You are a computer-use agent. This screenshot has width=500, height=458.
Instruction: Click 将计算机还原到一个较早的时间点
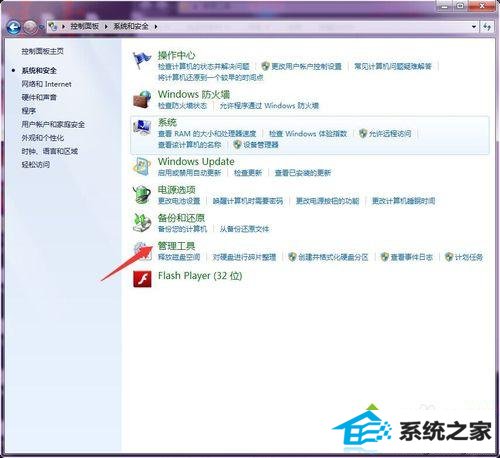(x=211, y=78)
